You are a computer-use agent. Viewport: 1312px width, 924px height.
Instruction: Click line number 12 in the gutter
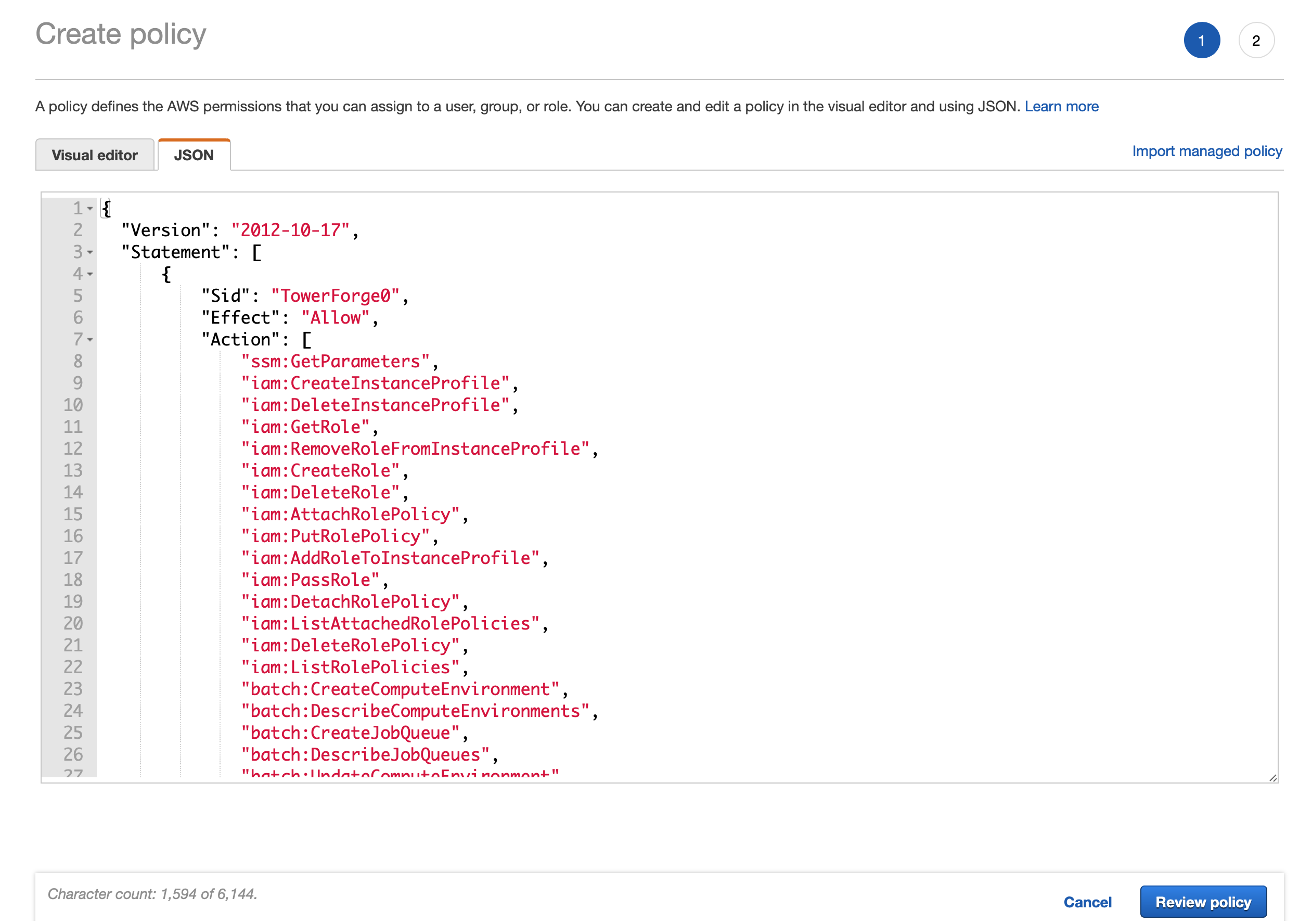tap(73, 448)
